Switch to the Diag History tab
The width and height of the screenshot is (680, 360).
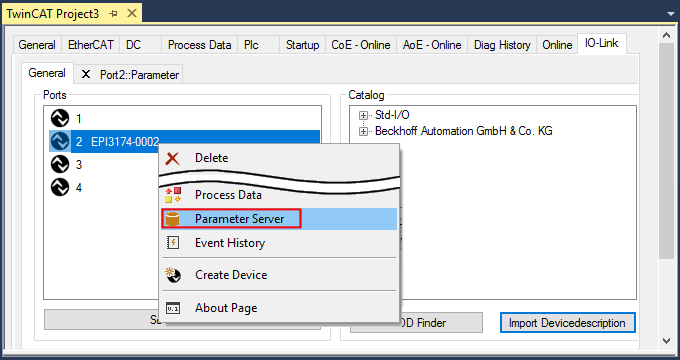[x=502, y=45]
